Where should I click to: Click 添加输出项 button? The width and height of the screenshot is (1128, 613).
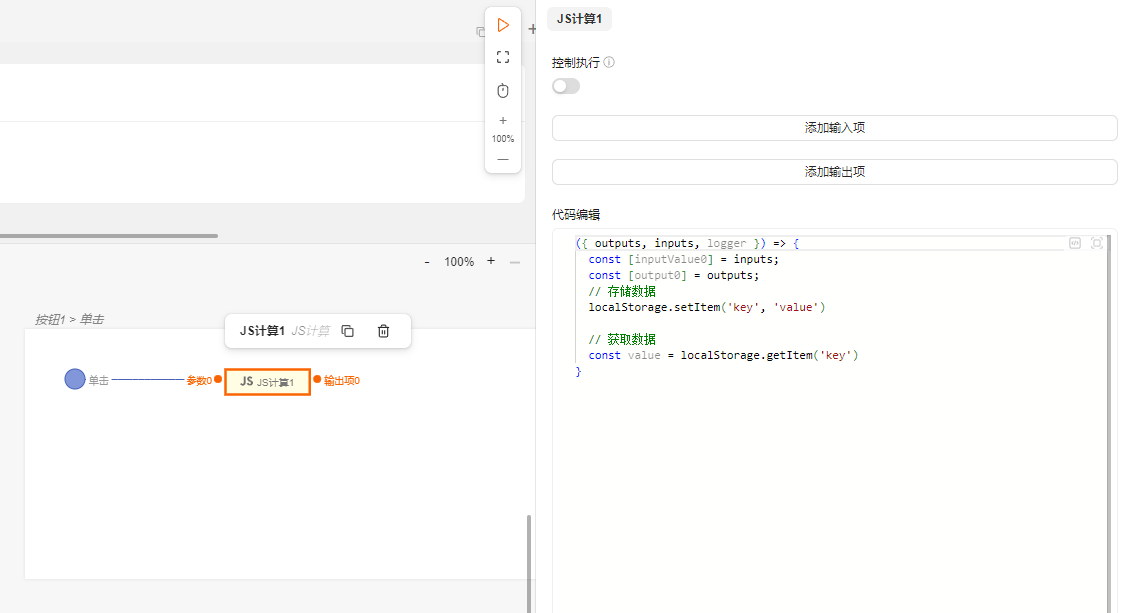[834, 172]
